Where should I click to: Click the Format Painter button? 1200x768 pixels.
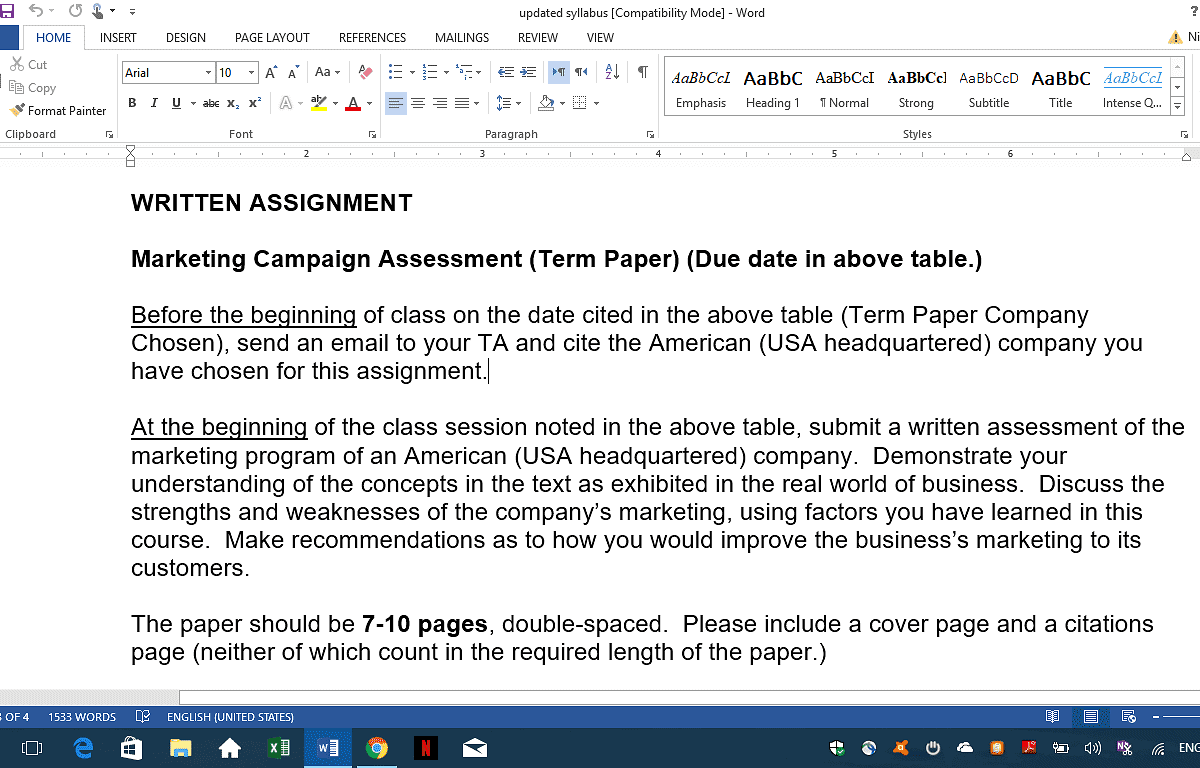coord(58,111)
